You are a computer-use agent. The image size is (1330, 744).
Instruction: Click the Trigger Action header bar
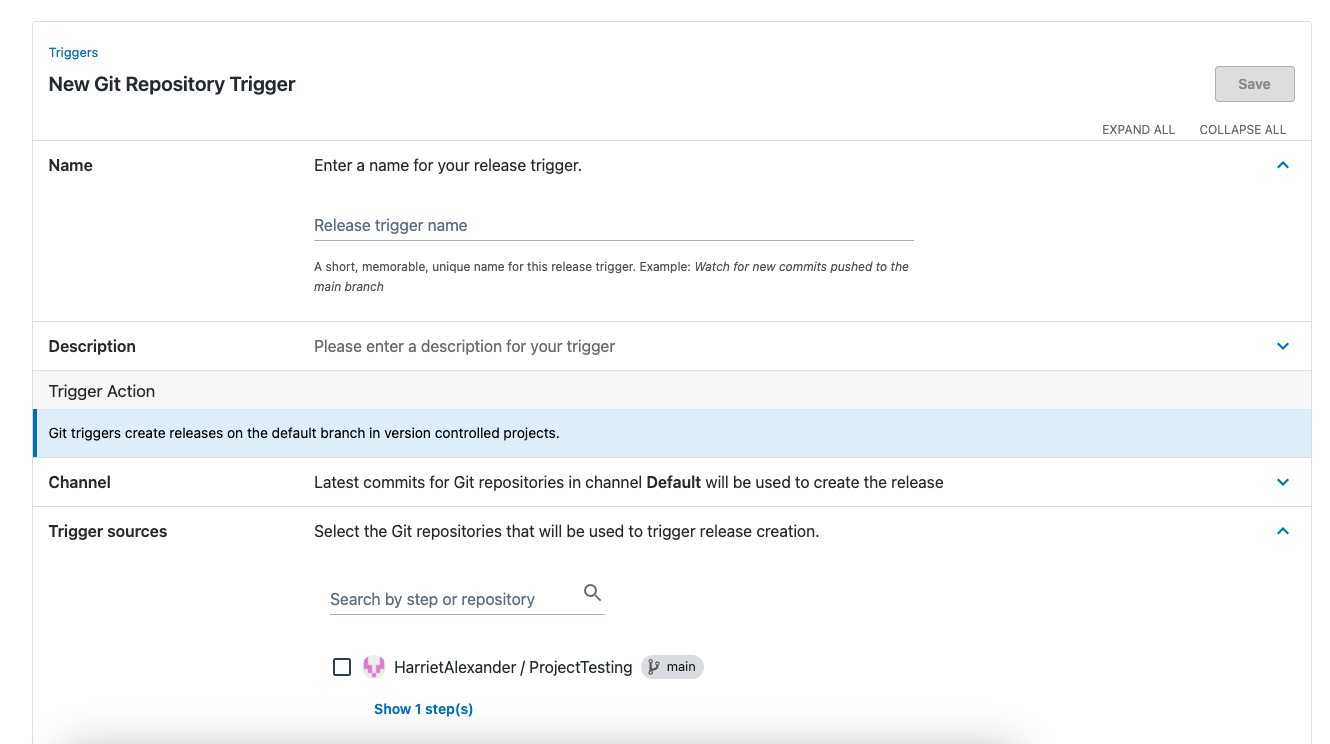tap(101, 391)
